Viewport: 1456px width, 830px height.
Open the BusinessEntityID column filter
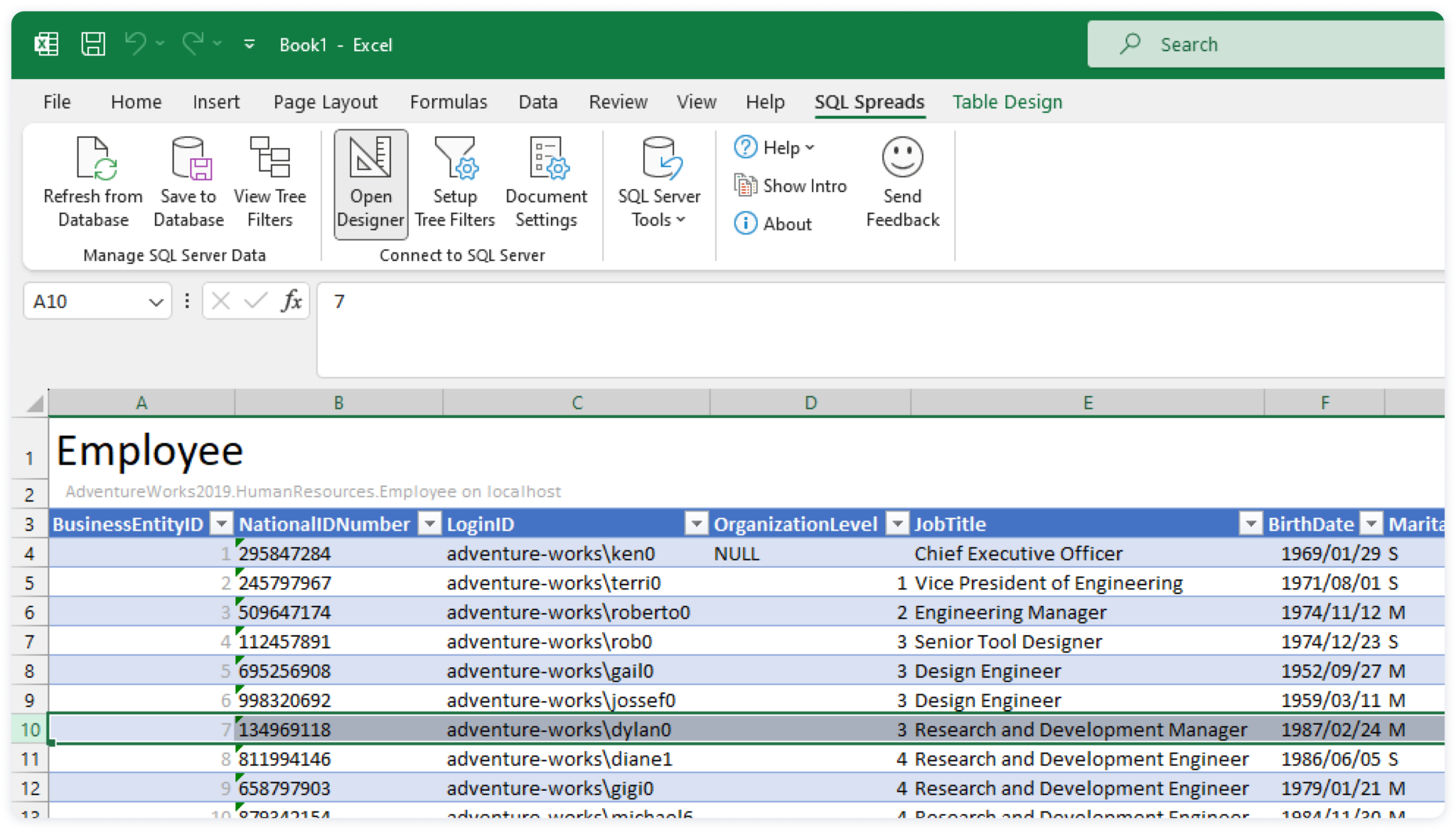pos(221,524)
